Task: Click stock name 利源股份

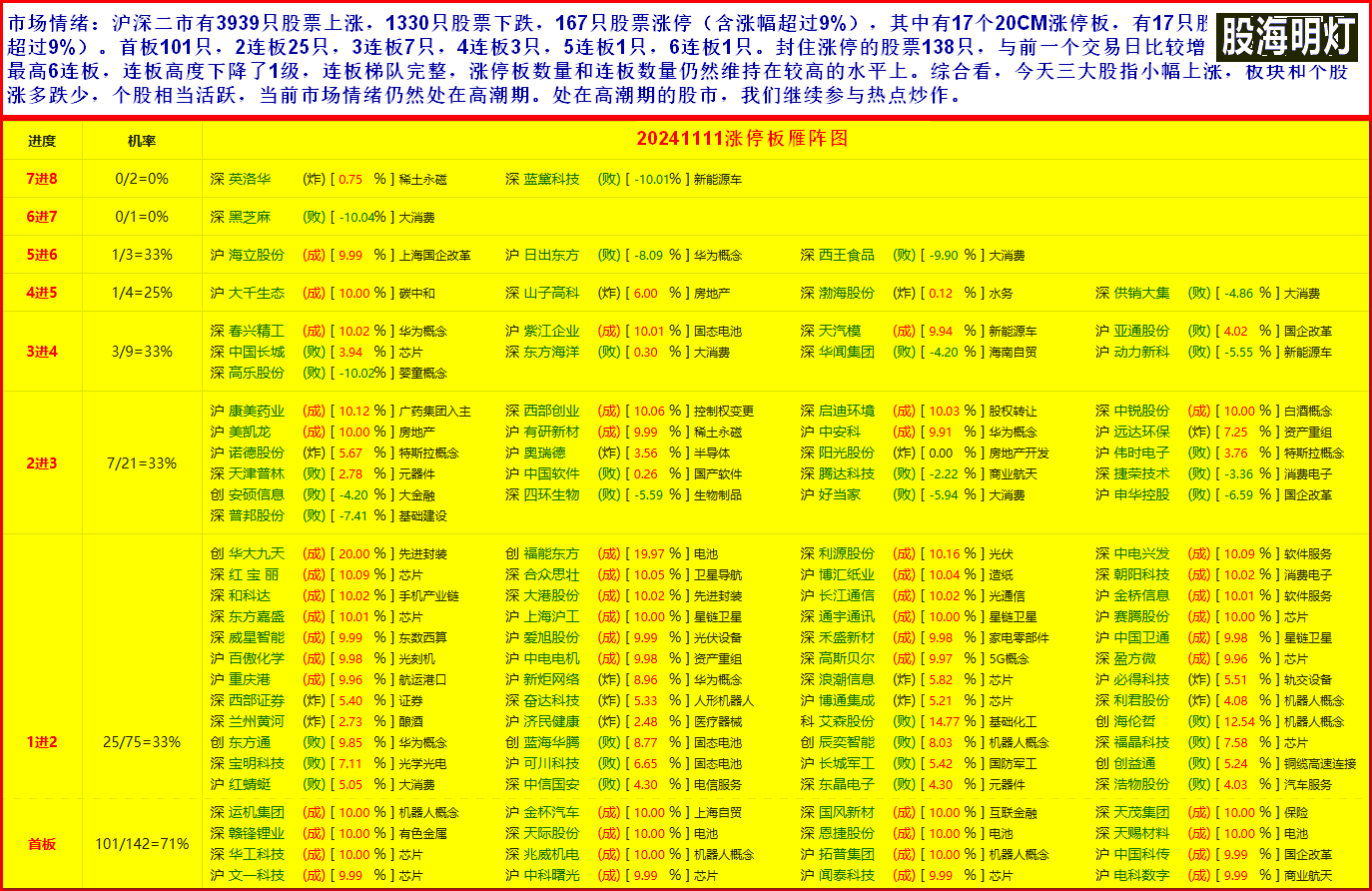Action: tap(847, 553)
